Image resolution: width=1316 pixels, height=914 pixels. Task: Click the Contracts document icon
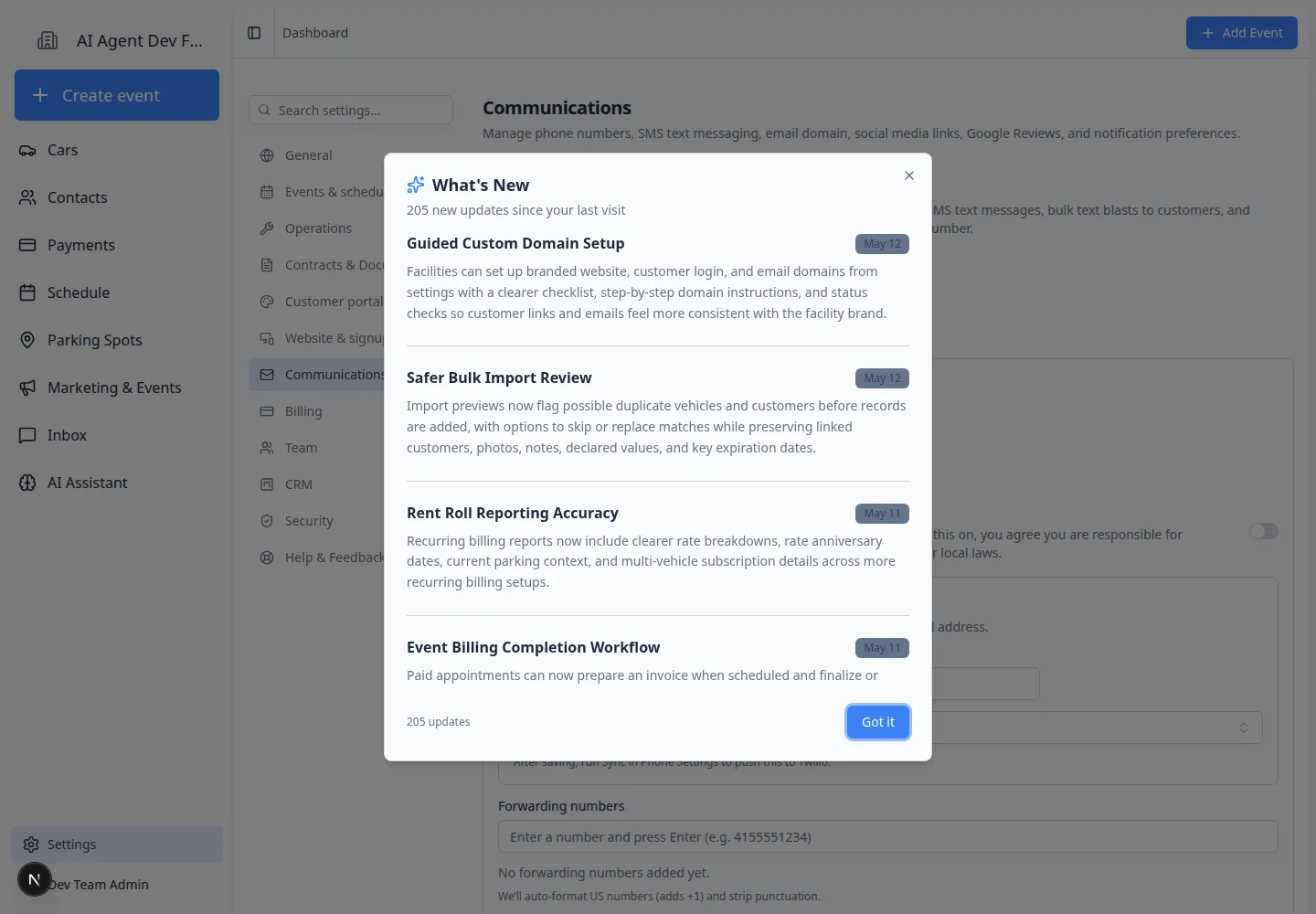pos(267,265)
